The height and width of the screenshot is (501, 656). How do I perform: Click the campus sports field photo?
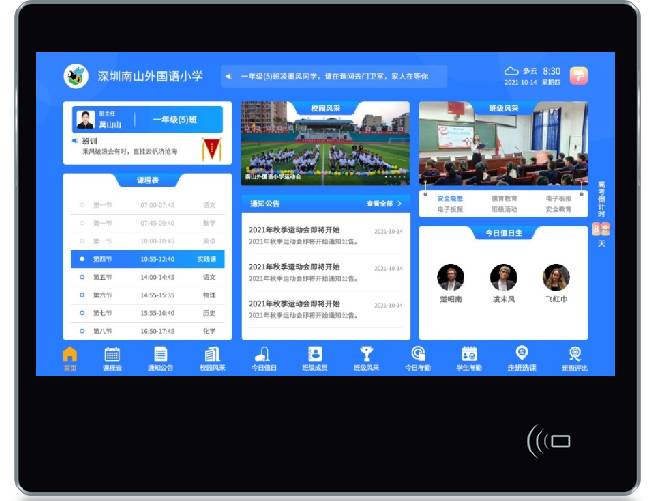(x=325, y=143)
